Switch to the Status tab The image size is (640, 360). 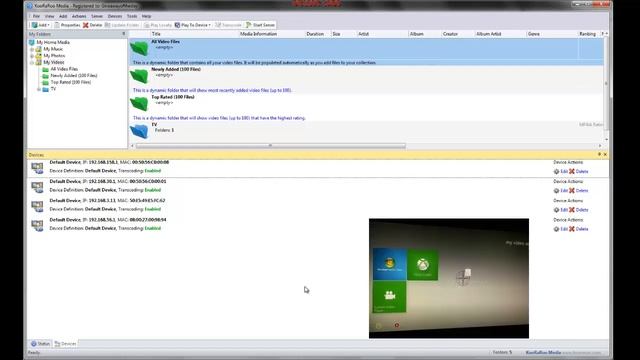[40, 344]
